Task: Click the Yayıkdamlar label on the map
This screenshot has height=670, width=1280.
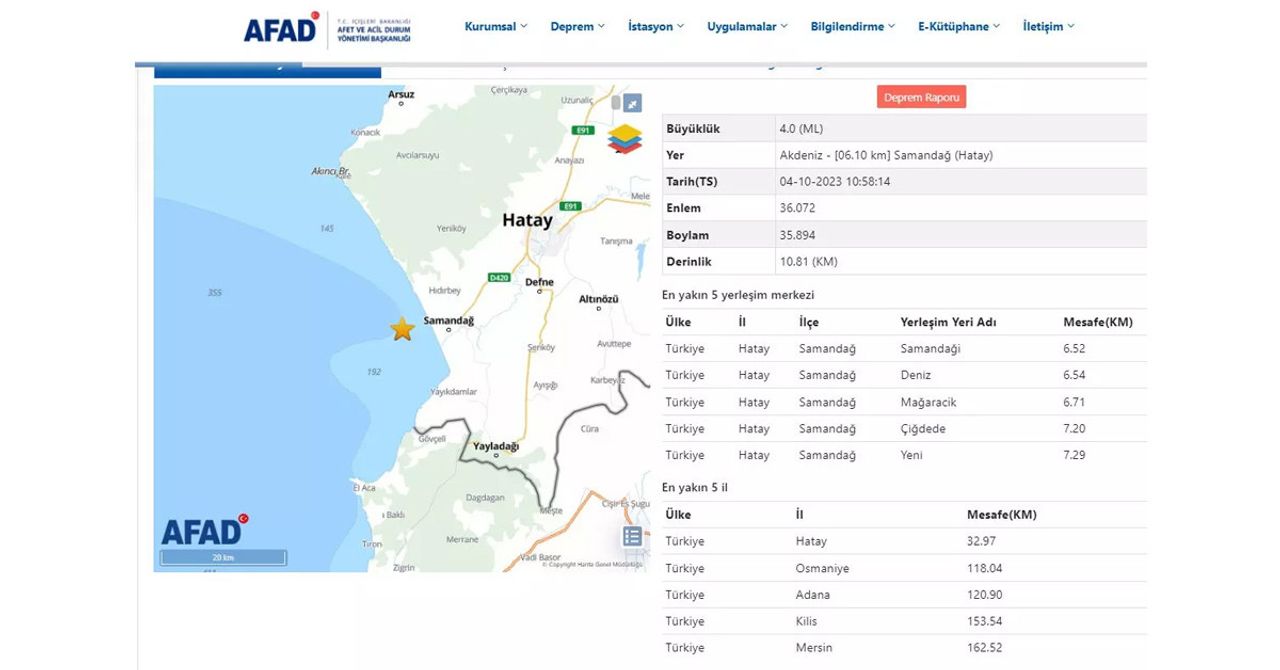Action: click(453, 391)
